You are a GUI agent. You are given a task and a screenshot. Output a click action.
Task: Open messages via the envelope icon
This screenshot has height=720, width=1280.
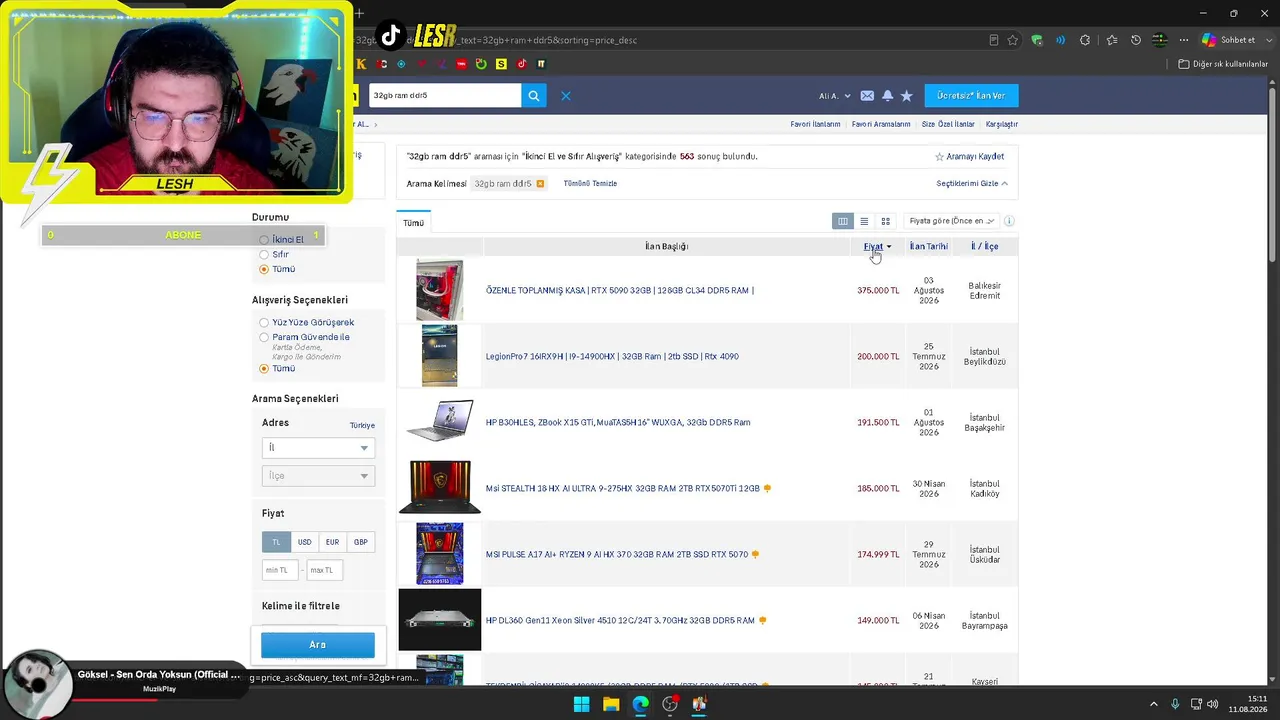pyautogui.click(x=867, y=96)
